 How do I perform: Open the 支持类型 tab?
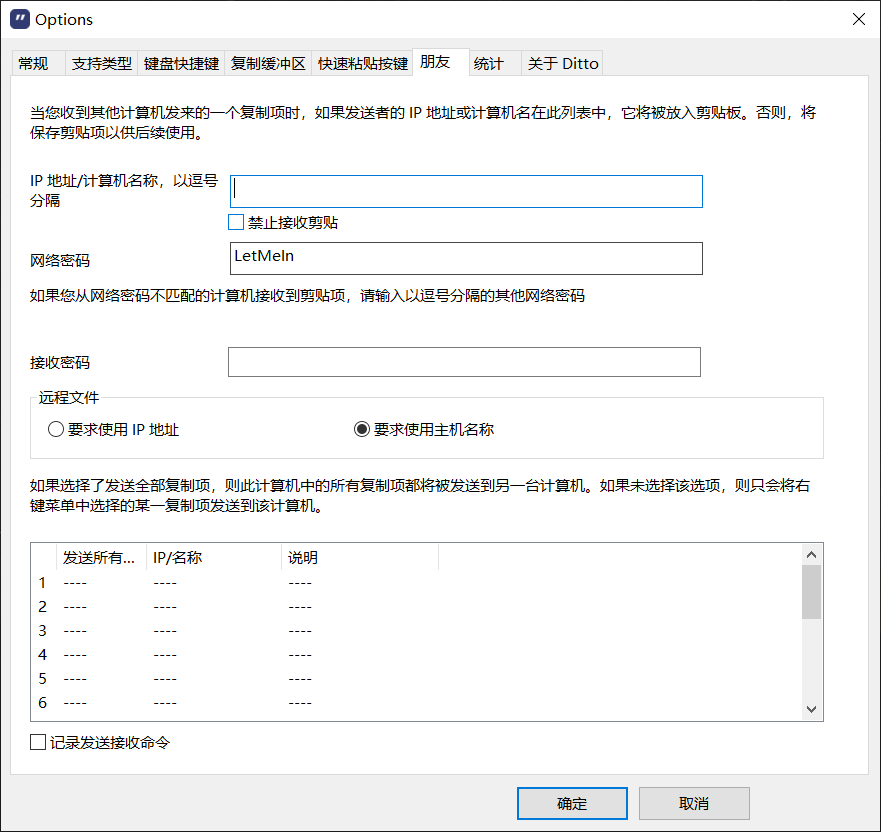pos(101,64)
